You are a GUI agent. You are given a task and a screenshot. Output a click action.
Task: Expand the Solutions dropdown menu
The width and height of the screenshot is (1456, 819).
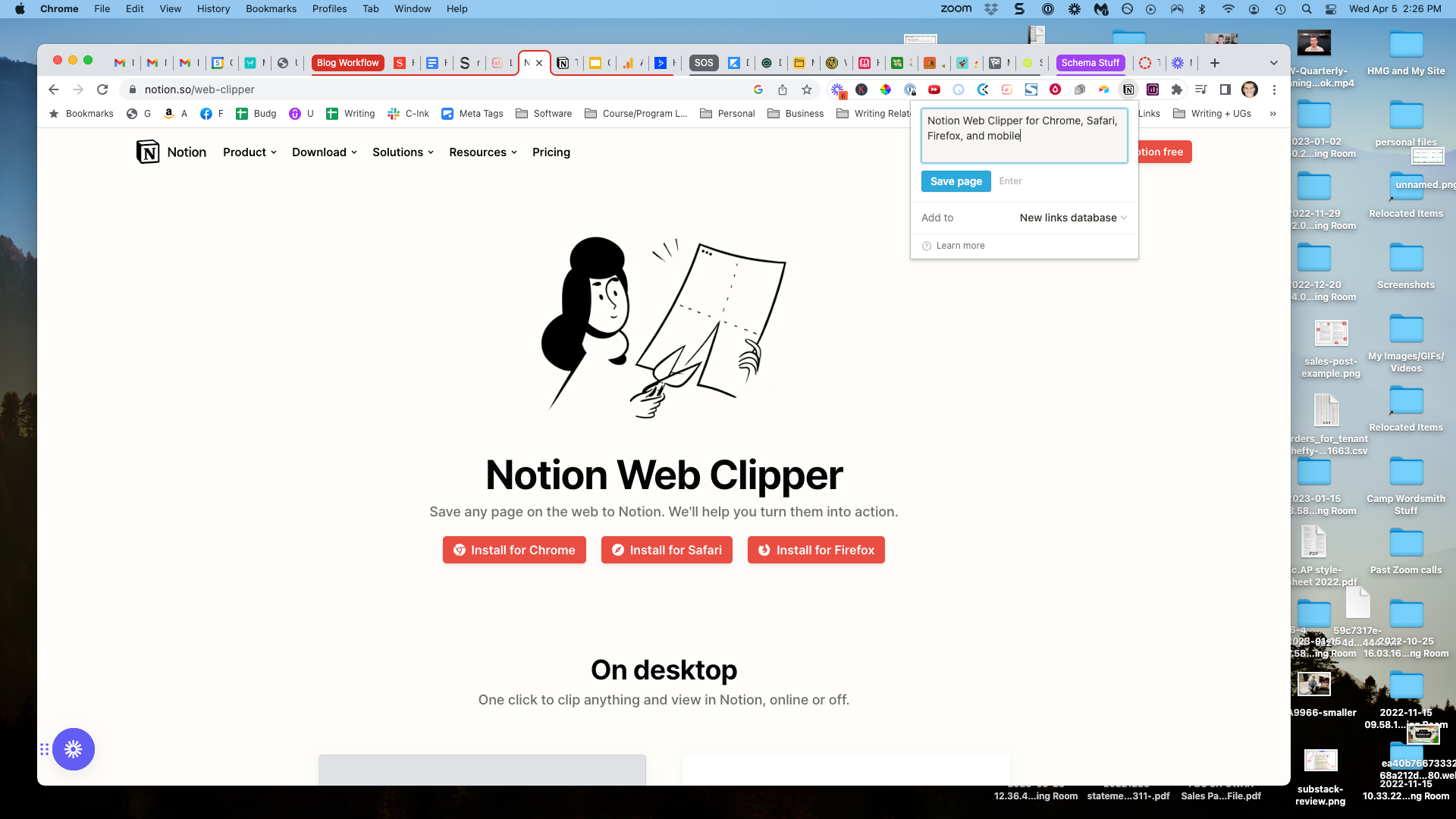[x=403, y=152]
